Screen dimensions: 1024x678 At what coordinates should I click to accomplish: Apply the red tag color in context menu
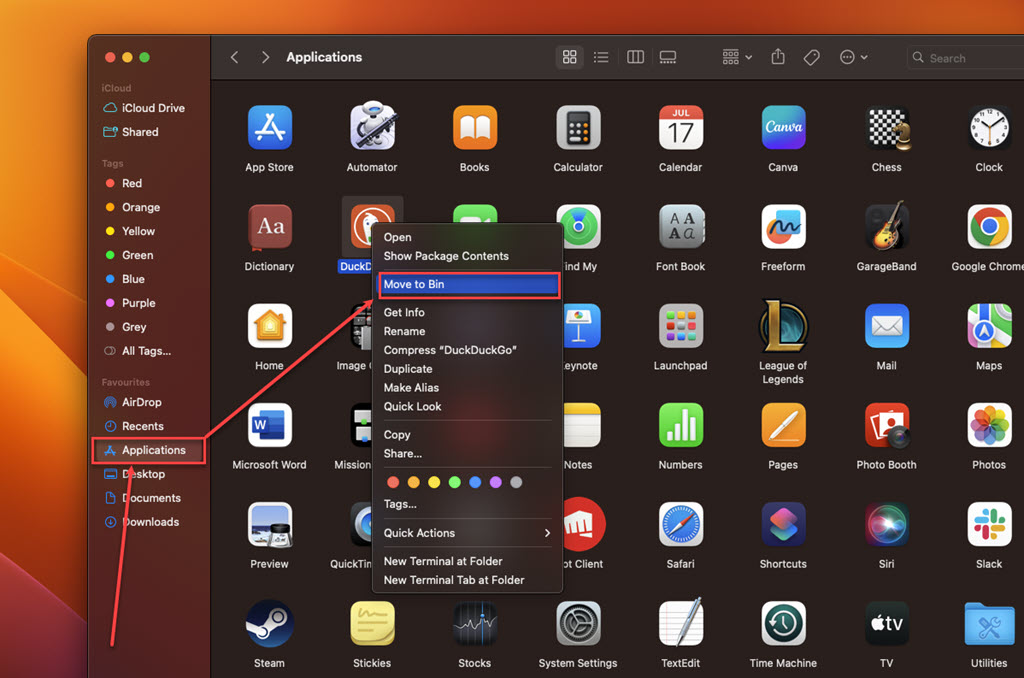tap(393, 483)
